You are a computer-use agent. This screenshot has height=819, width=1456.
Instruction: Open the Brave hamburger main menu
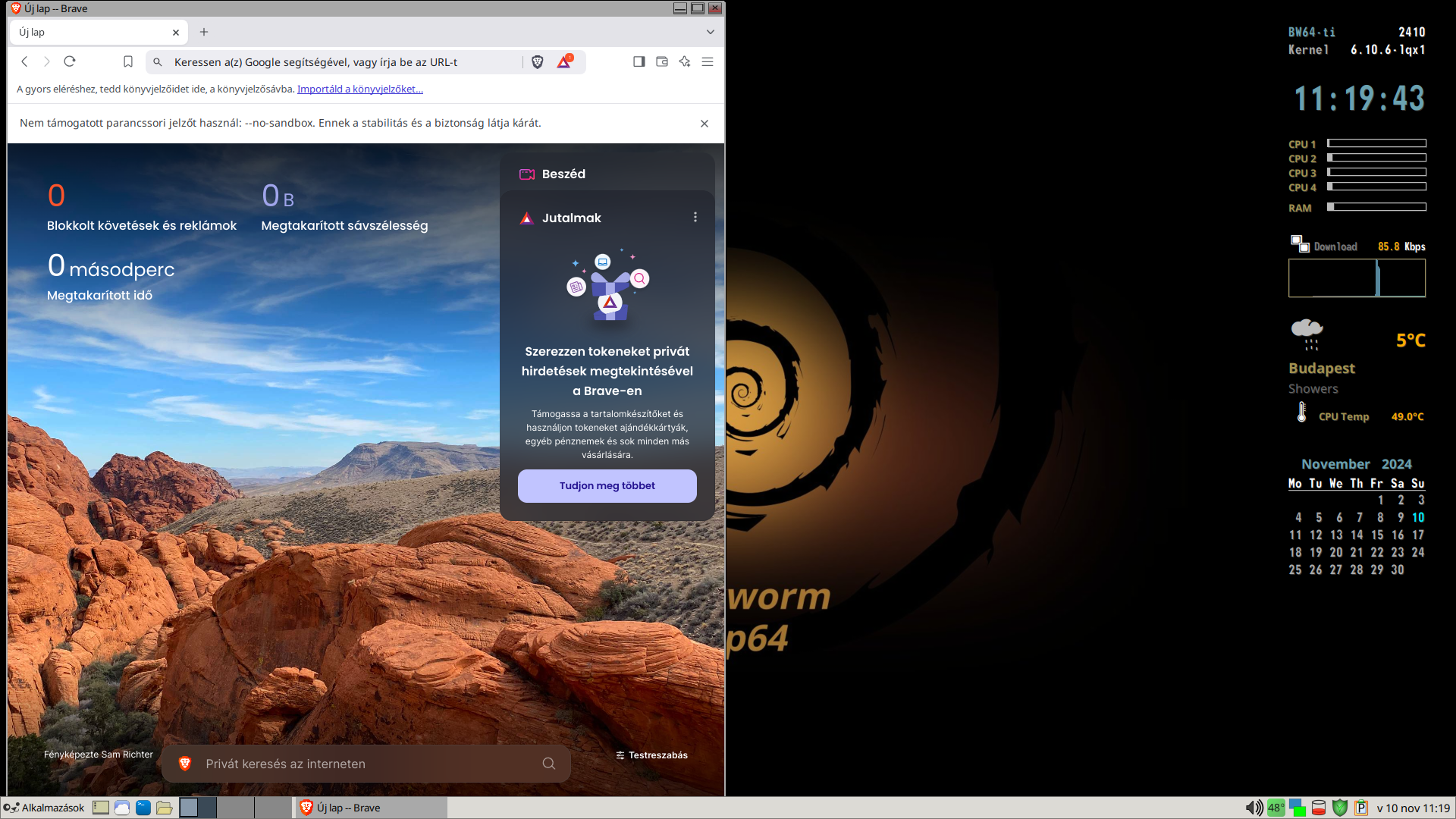[708, 61]
